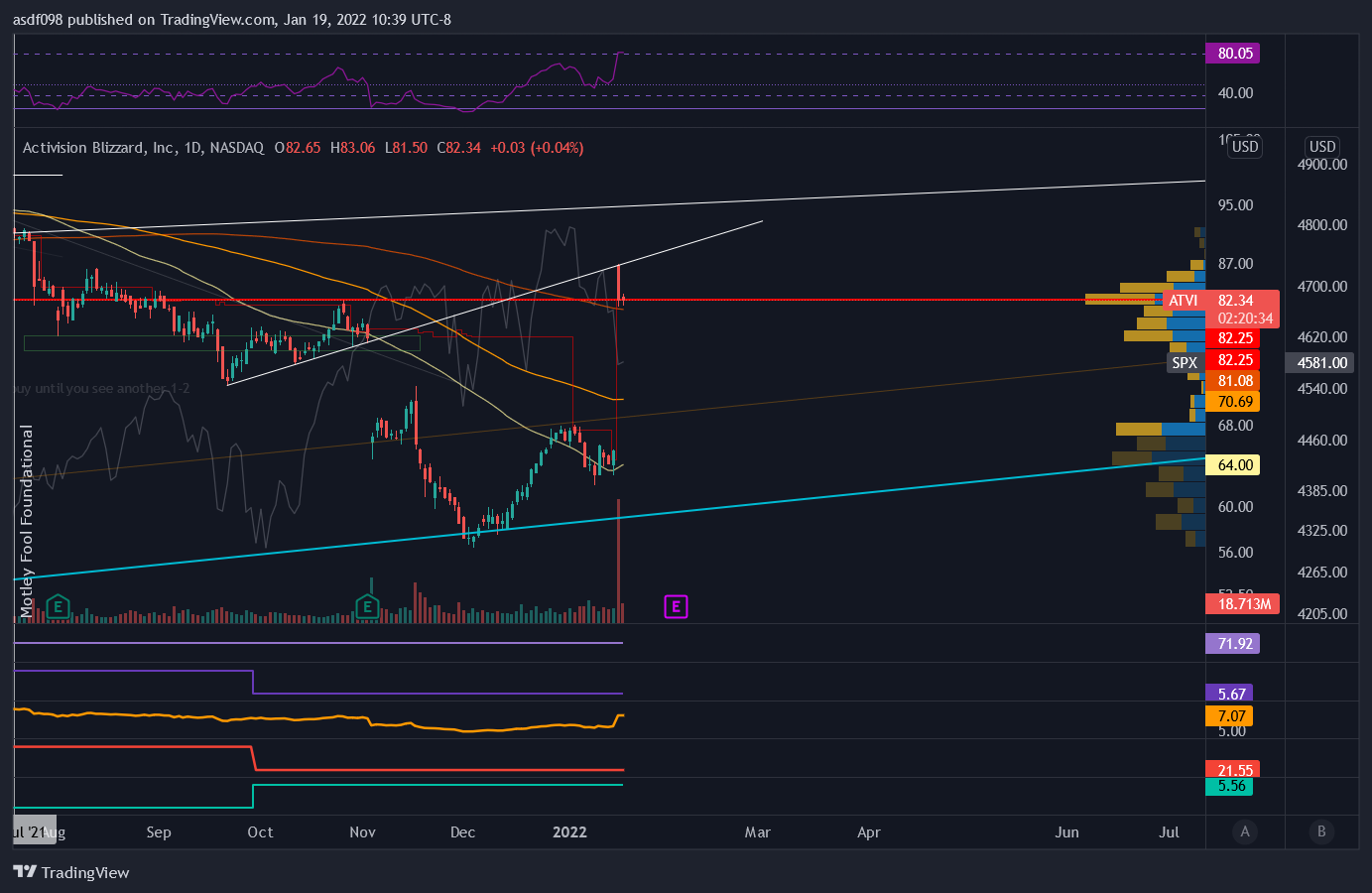Click the green earnings E marker near Nov
1372x893 pixels.
pos(368,606)
